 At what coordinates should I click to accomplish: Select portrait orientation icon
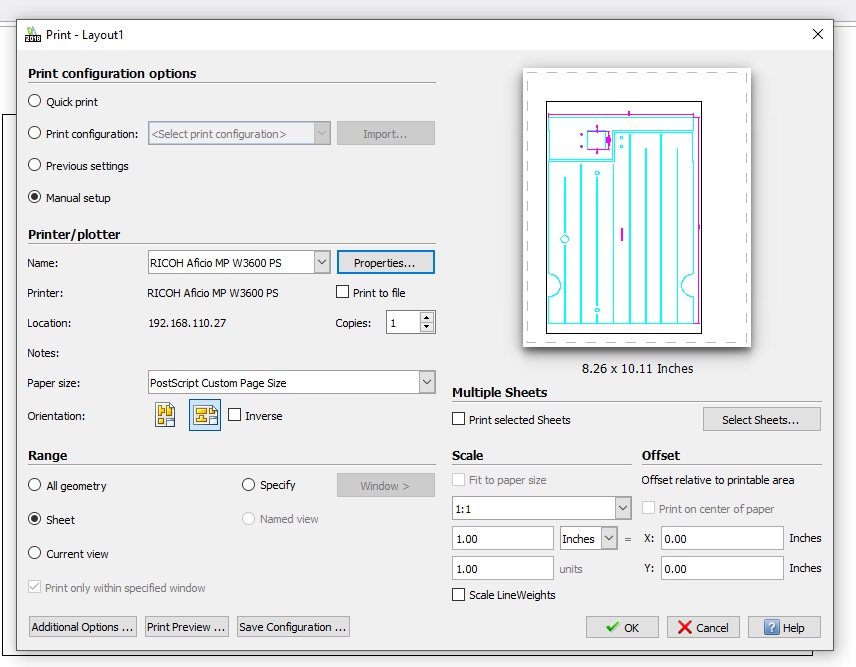(165, 415)
